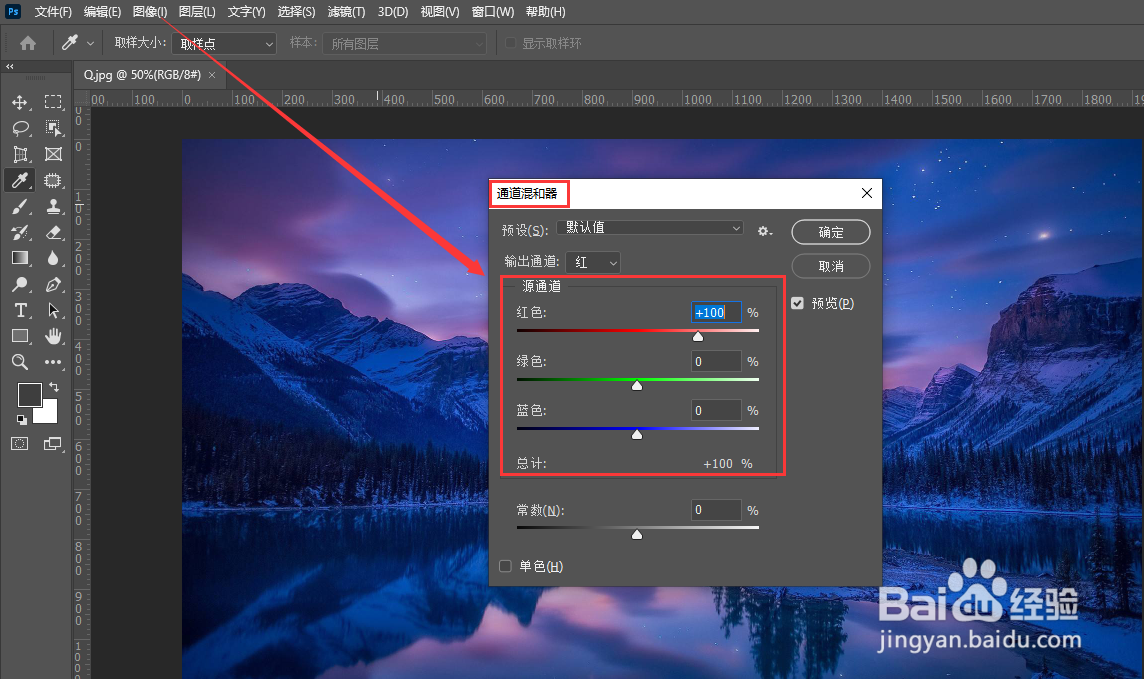
Task: Close the Q.jpg document tab
Action: click(212, 75)
